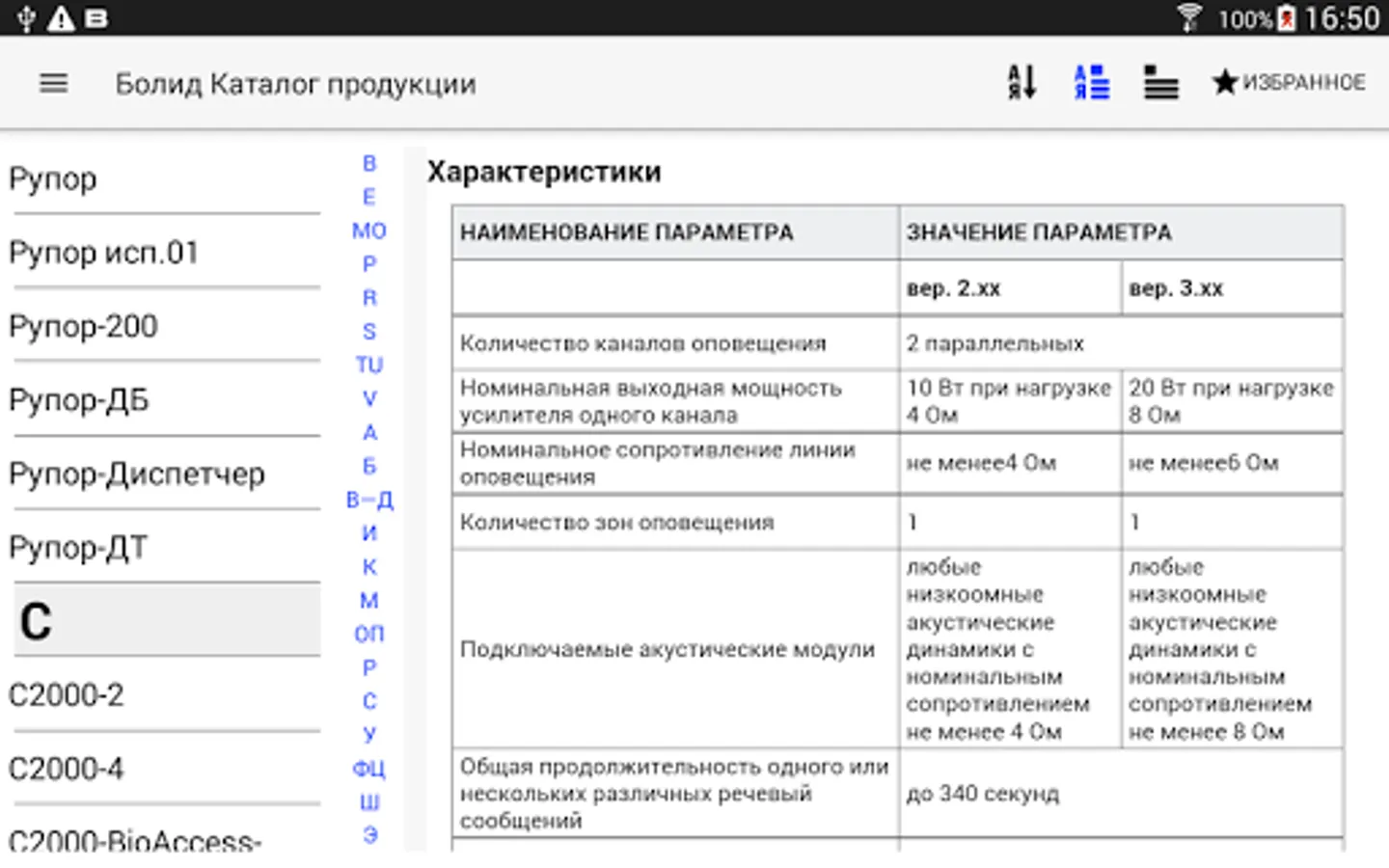Screen dimensions: 1389x868
Task: Open the Рупор-Диспетчер product entry
Action: [164, 474]
